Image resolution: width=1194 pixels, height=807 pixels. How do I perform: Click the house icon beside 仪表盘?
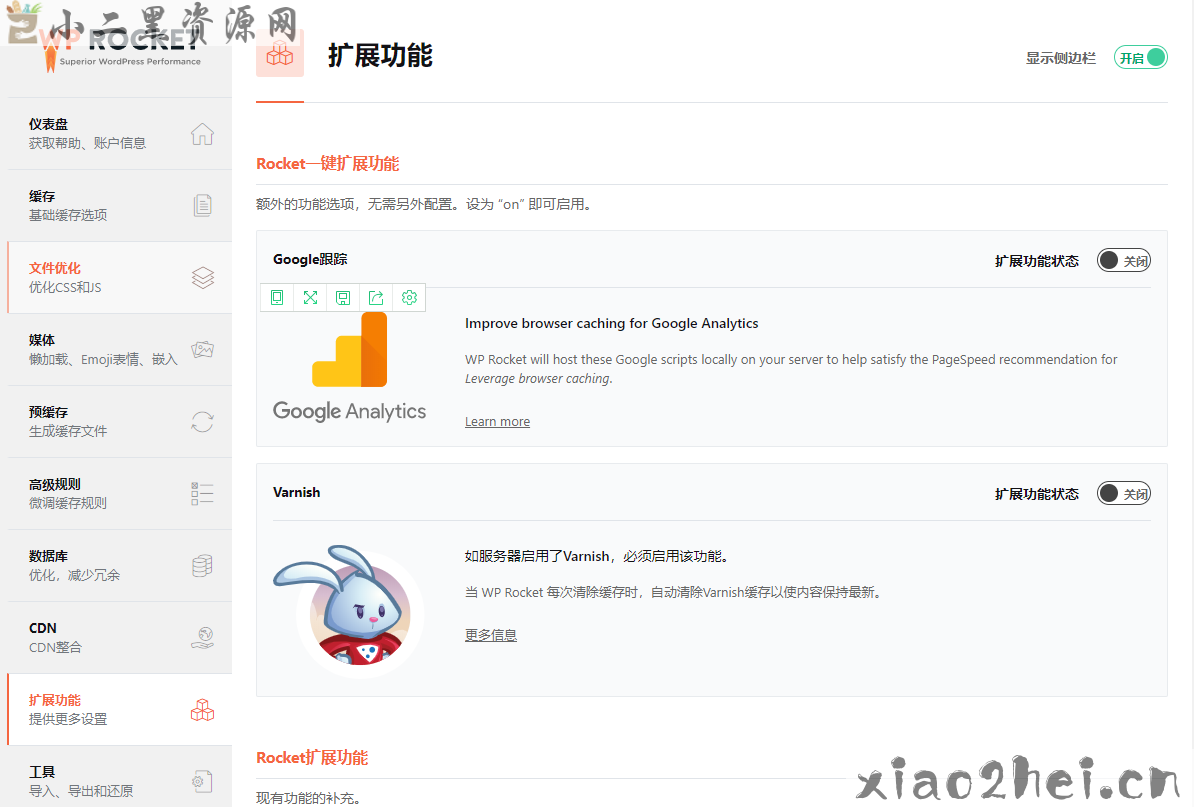pyautogui.click(x=202, y=134)
